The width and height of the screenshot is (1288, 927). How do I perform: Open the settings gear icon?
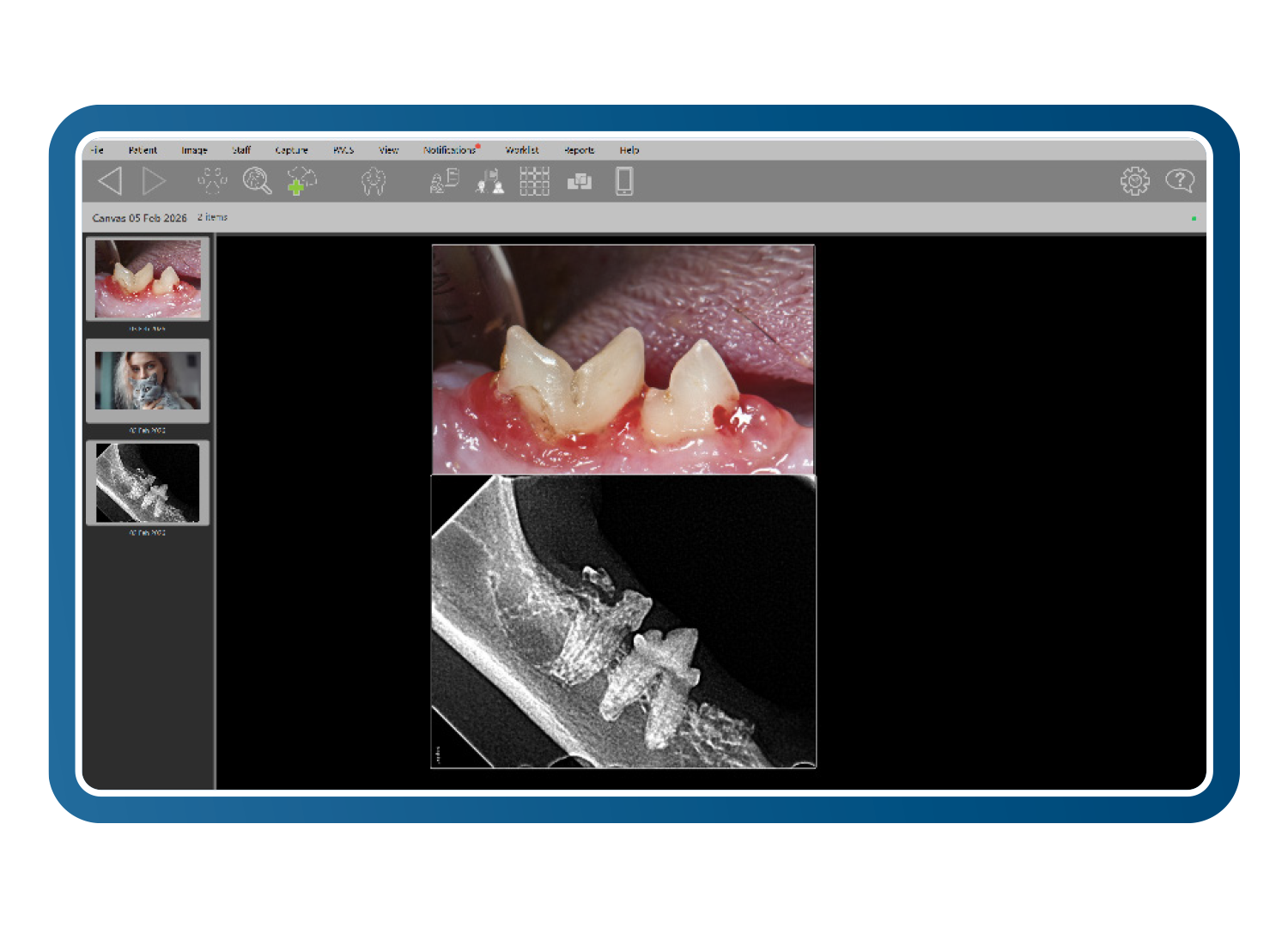[1135, 180]
